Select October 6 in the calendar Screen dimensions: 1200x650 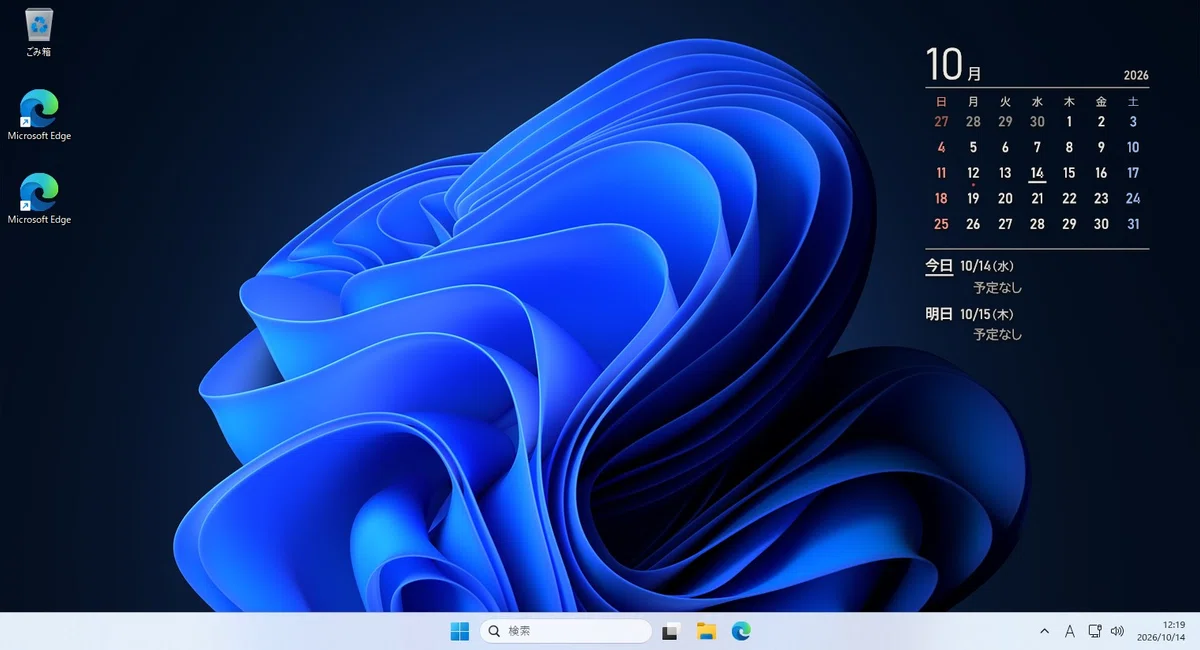click(x=1005, y=147)
